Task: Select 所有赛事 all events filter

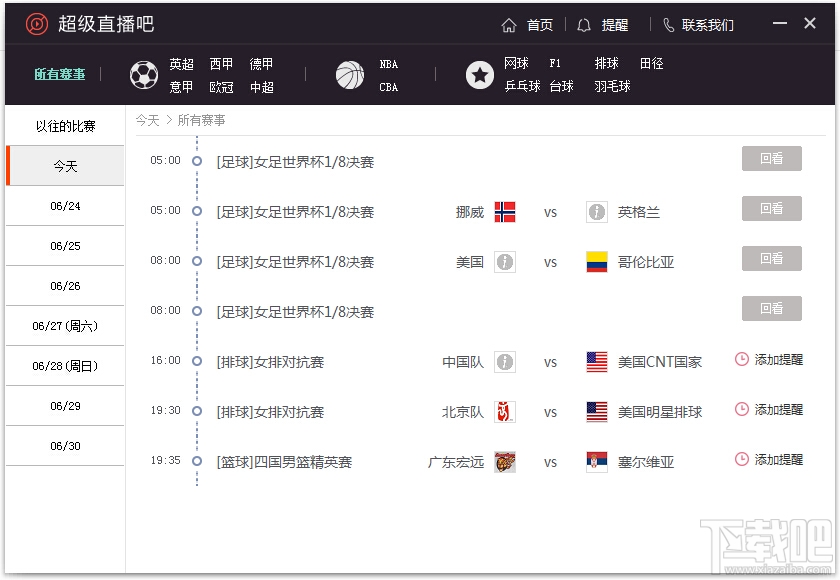Action: click(60, 74)
